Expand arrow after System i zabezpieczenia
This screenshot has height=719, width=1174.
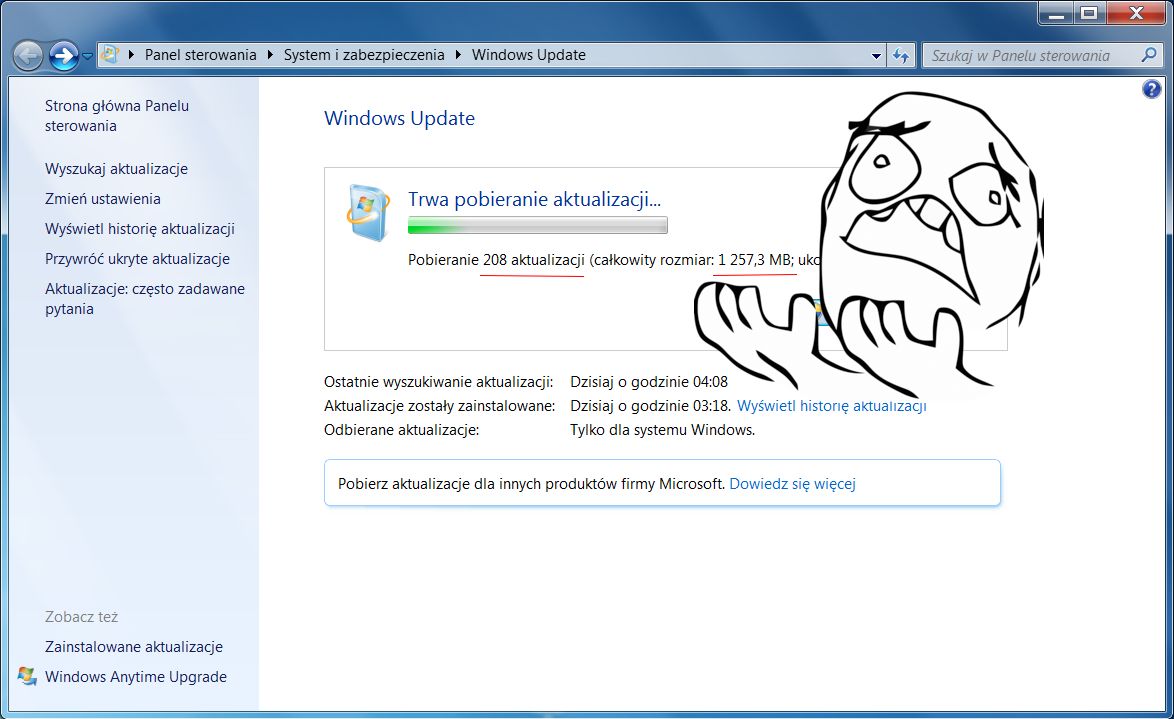coord(458,55)
